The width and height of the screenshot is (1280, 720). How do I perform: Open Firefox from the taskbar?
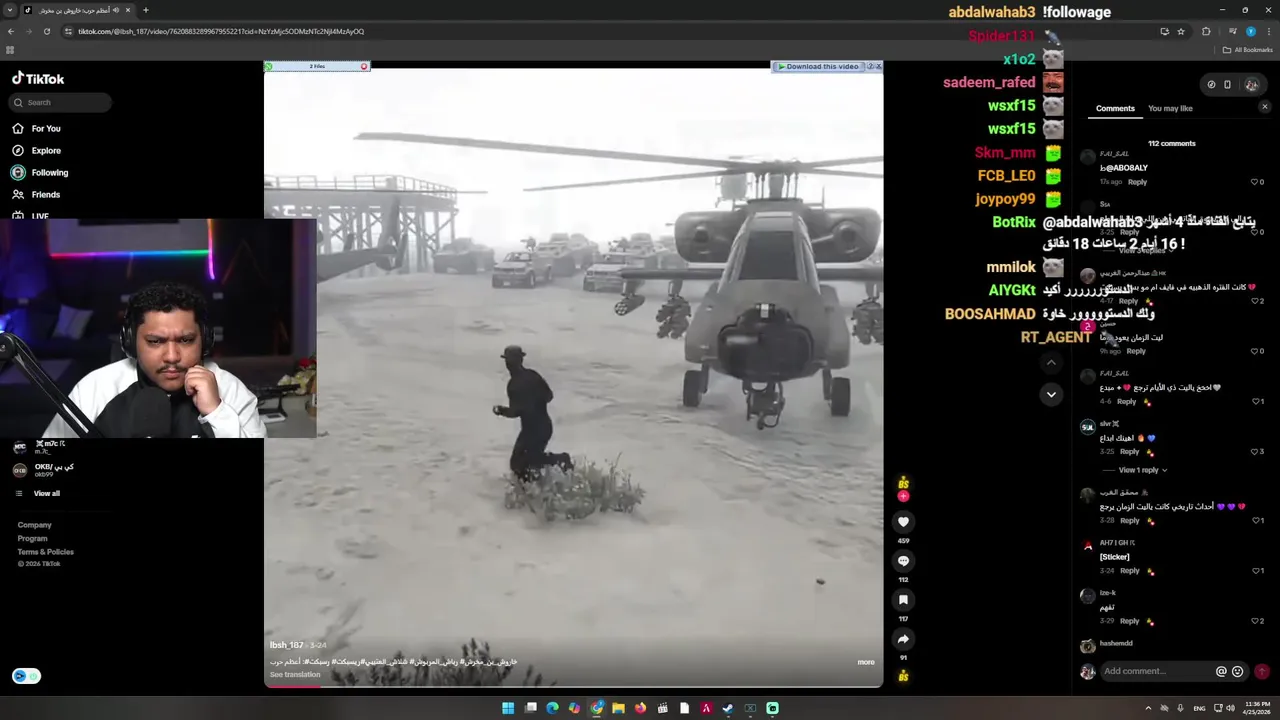640,708
